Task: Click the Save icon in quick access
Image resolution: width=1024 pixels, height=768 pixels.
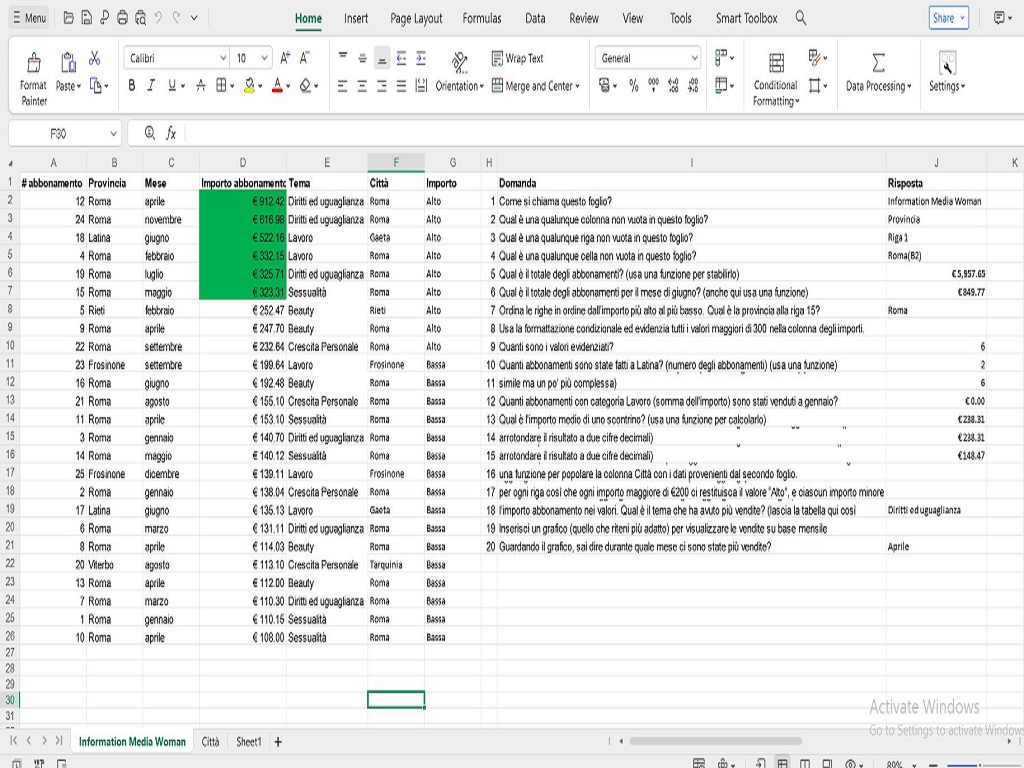Action: click(x=86, y=18)
